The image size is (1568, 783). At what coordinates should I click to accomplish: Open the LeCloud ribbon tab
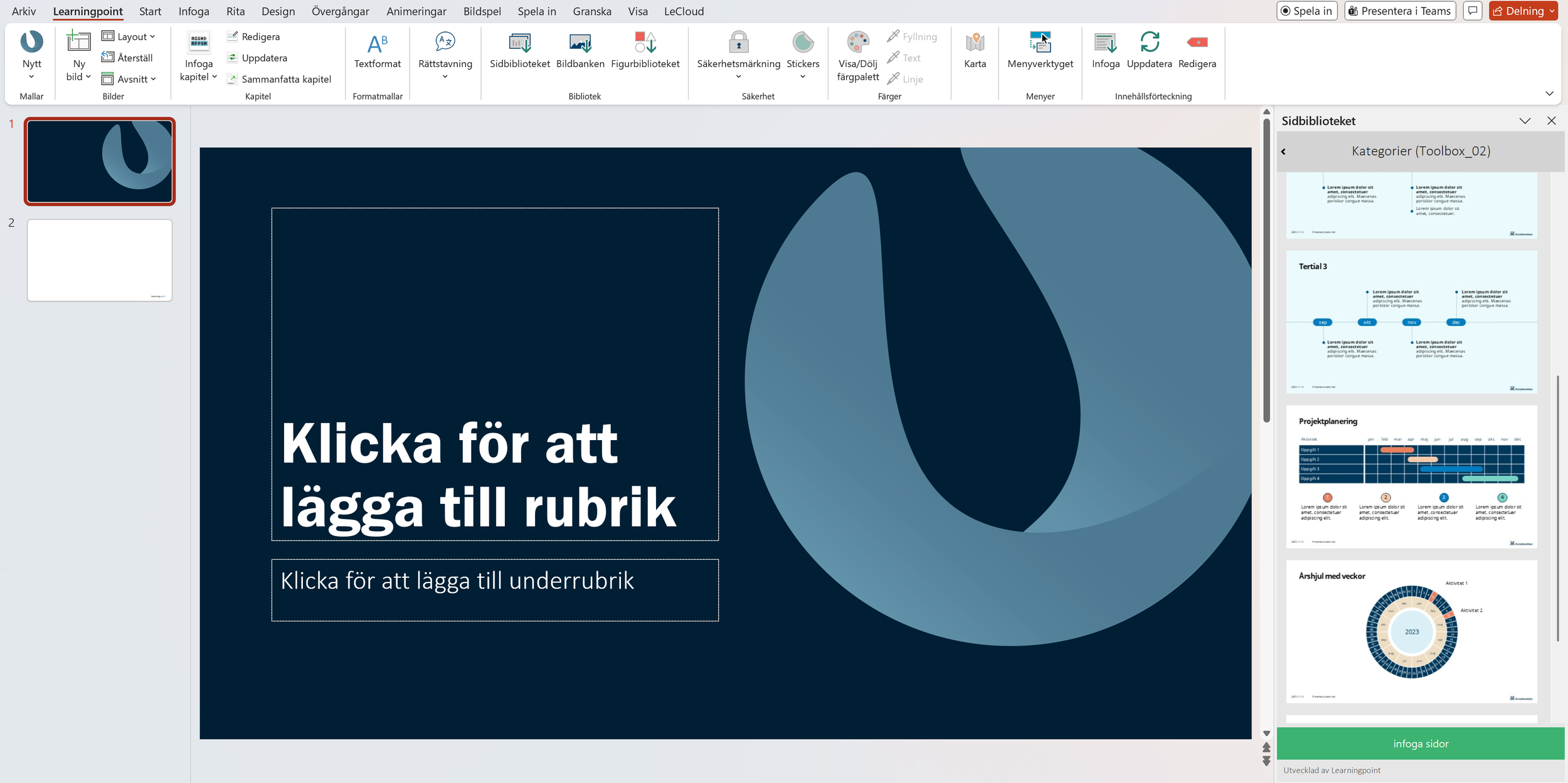click(684, 11)
